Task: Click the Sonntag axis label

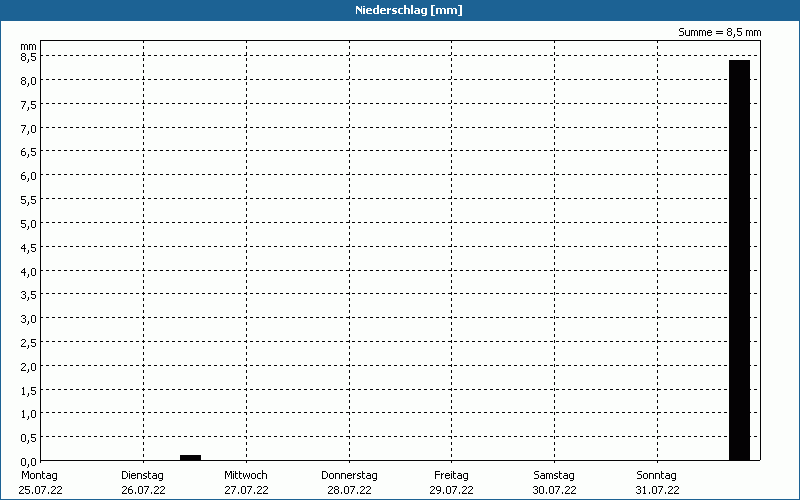Action: [657, 475]
